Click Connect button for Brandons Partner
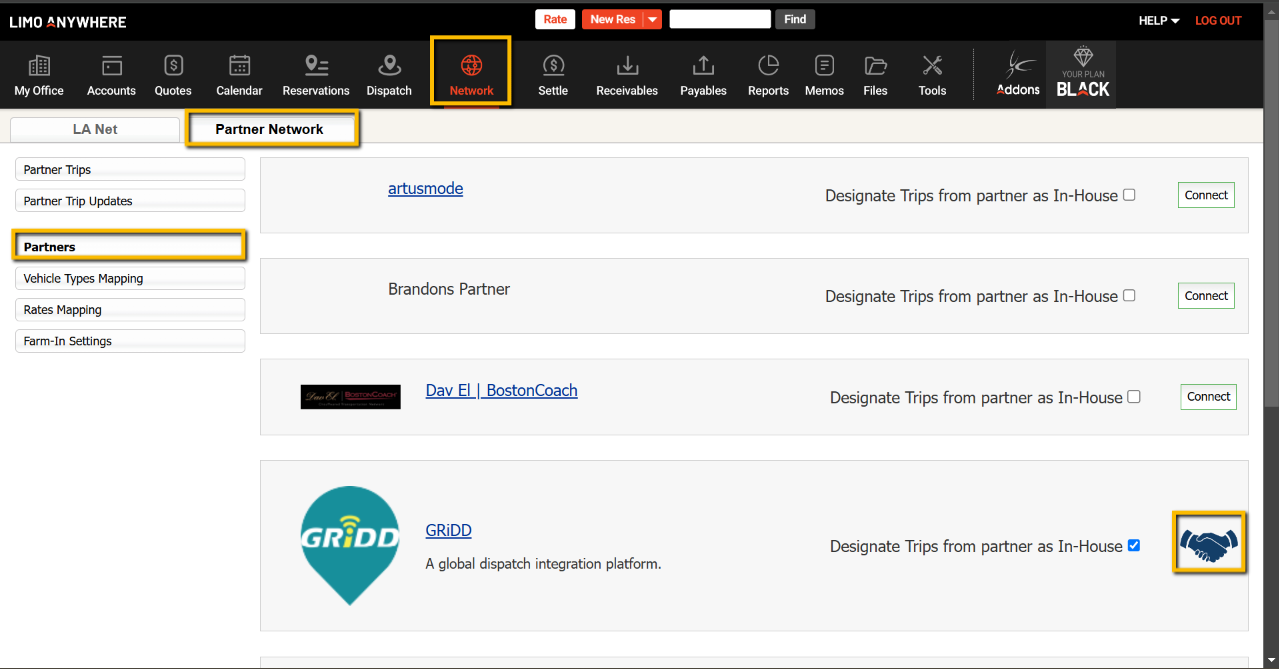The width and height of the screenshot is (1279, 669). [1206, 296]
